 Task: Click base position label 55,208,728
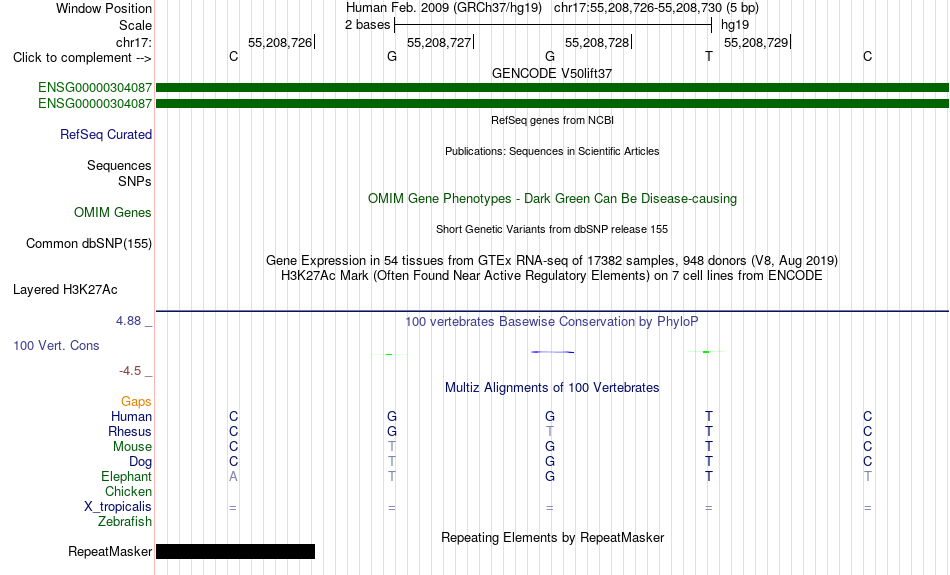click(x=597, y=42)
